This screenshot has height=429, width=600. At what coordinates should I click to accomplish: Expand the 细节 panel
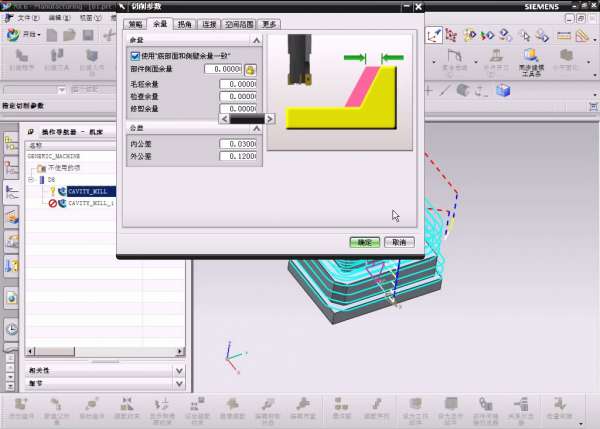[x=179, y=382]
